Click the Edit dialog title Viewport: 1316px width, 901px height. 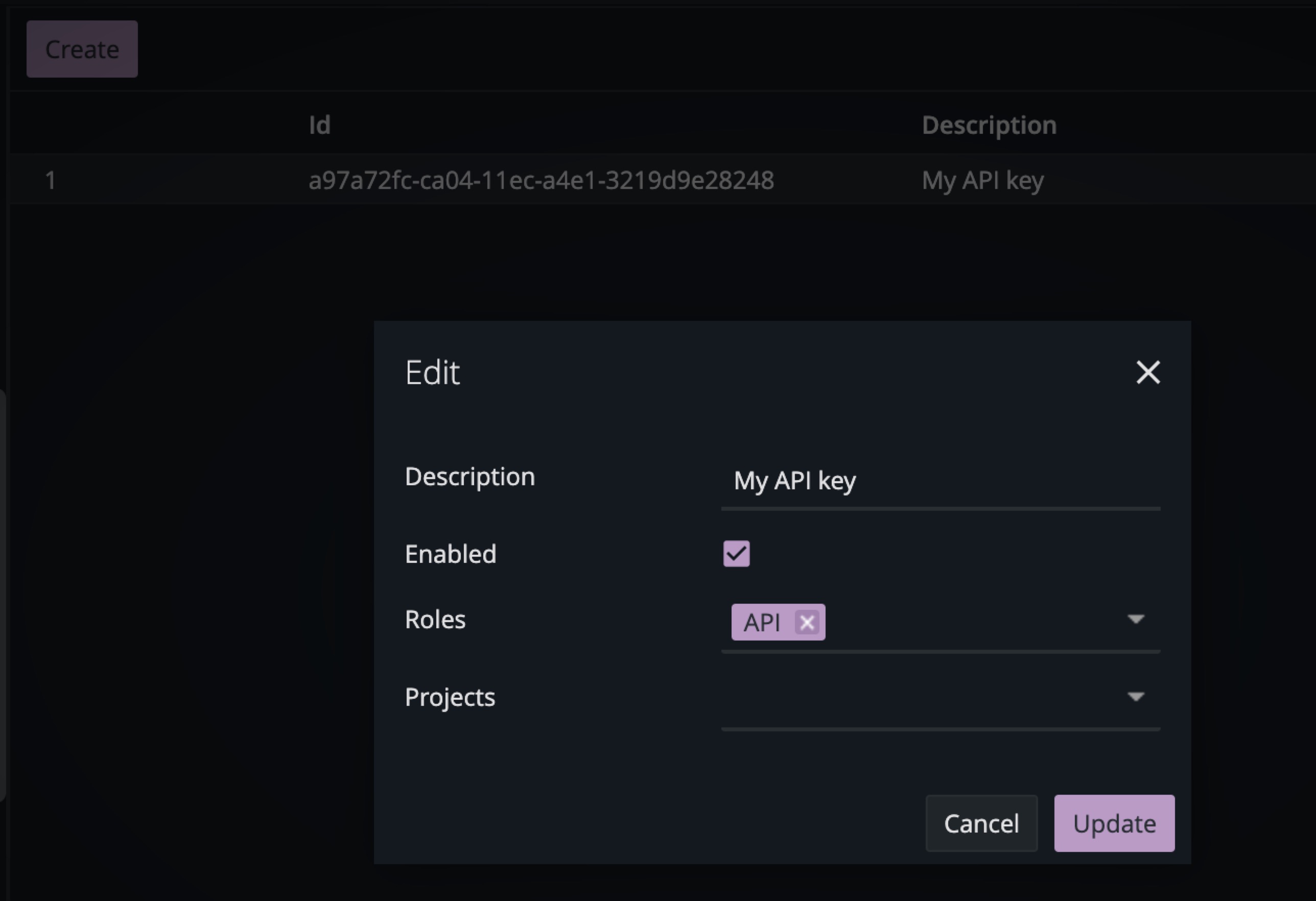tap(432, 373)
